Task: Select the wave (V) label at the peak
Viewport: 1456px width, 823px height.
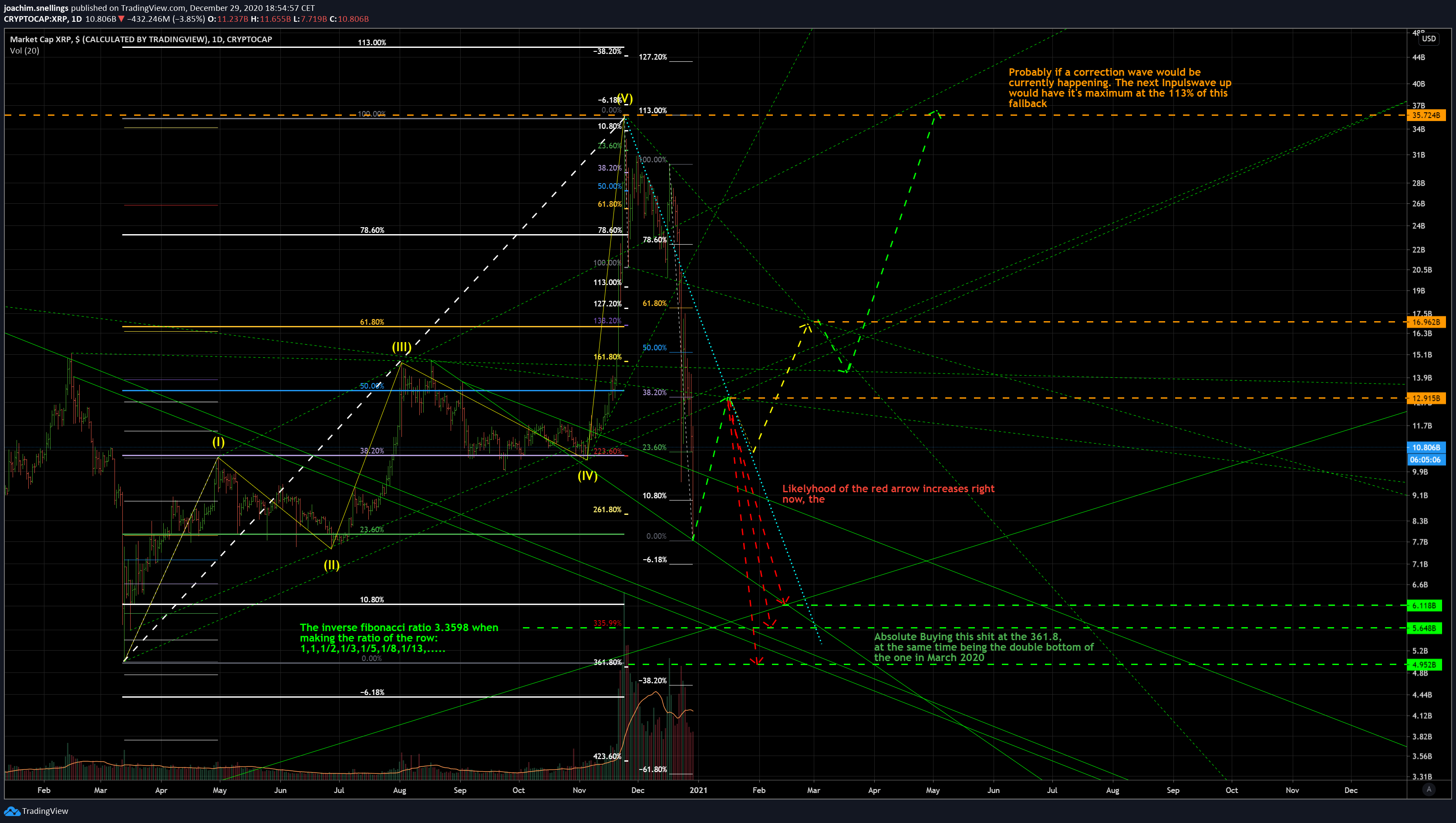Action: click(x=625, y=98)
